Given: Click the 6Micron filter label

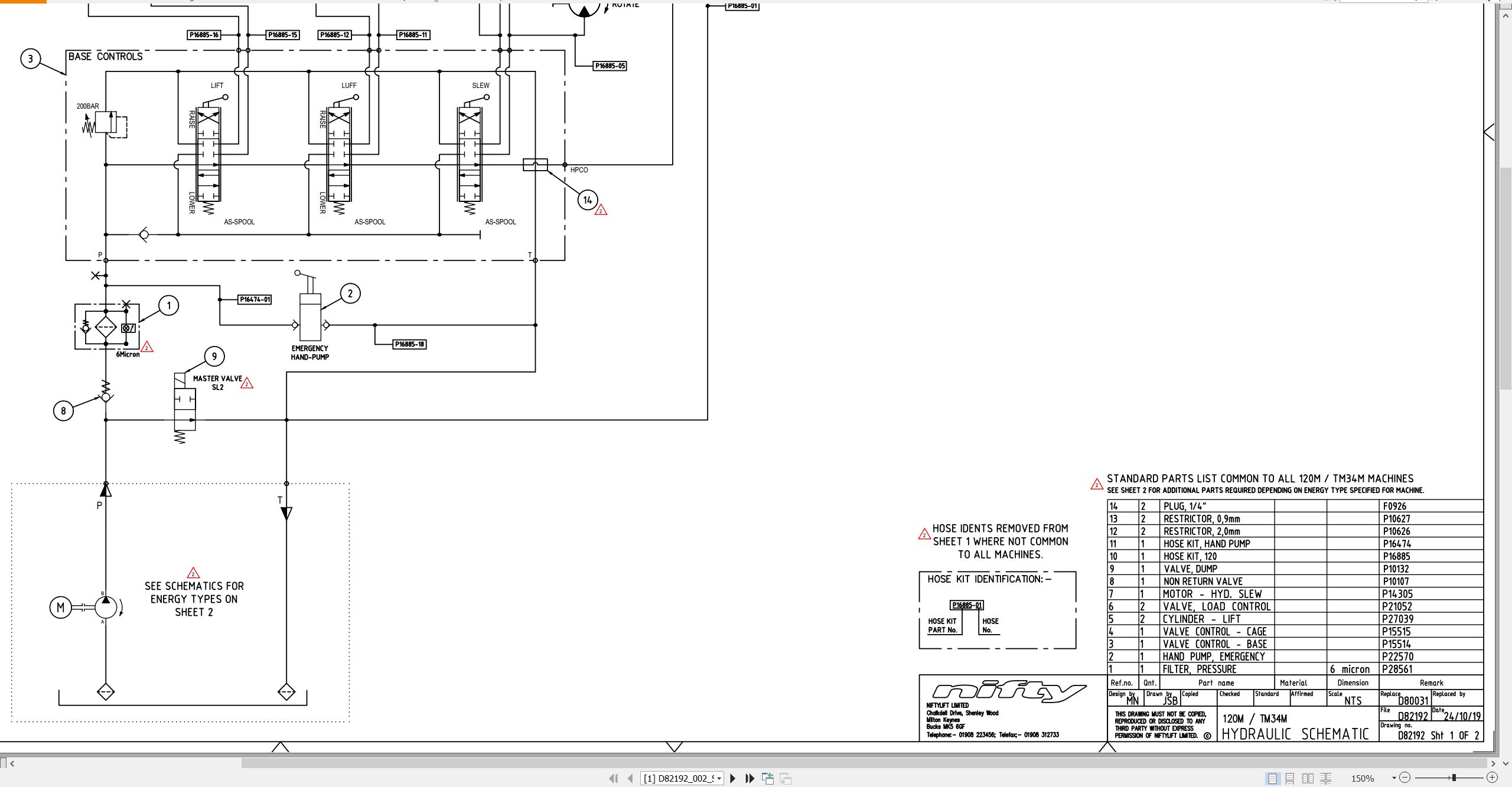Looking at the screenshot, I should click(128, 354).
